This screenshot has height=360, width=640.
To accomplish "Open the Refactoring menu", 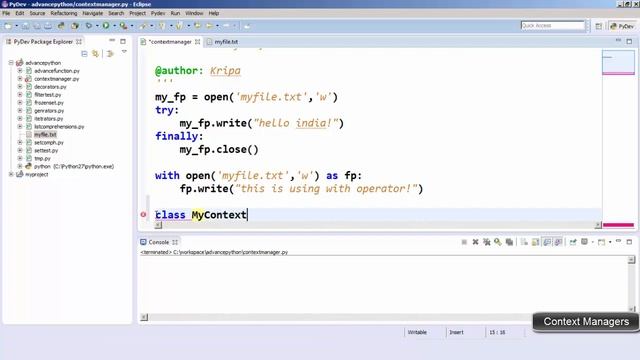I will coord(64,13).
